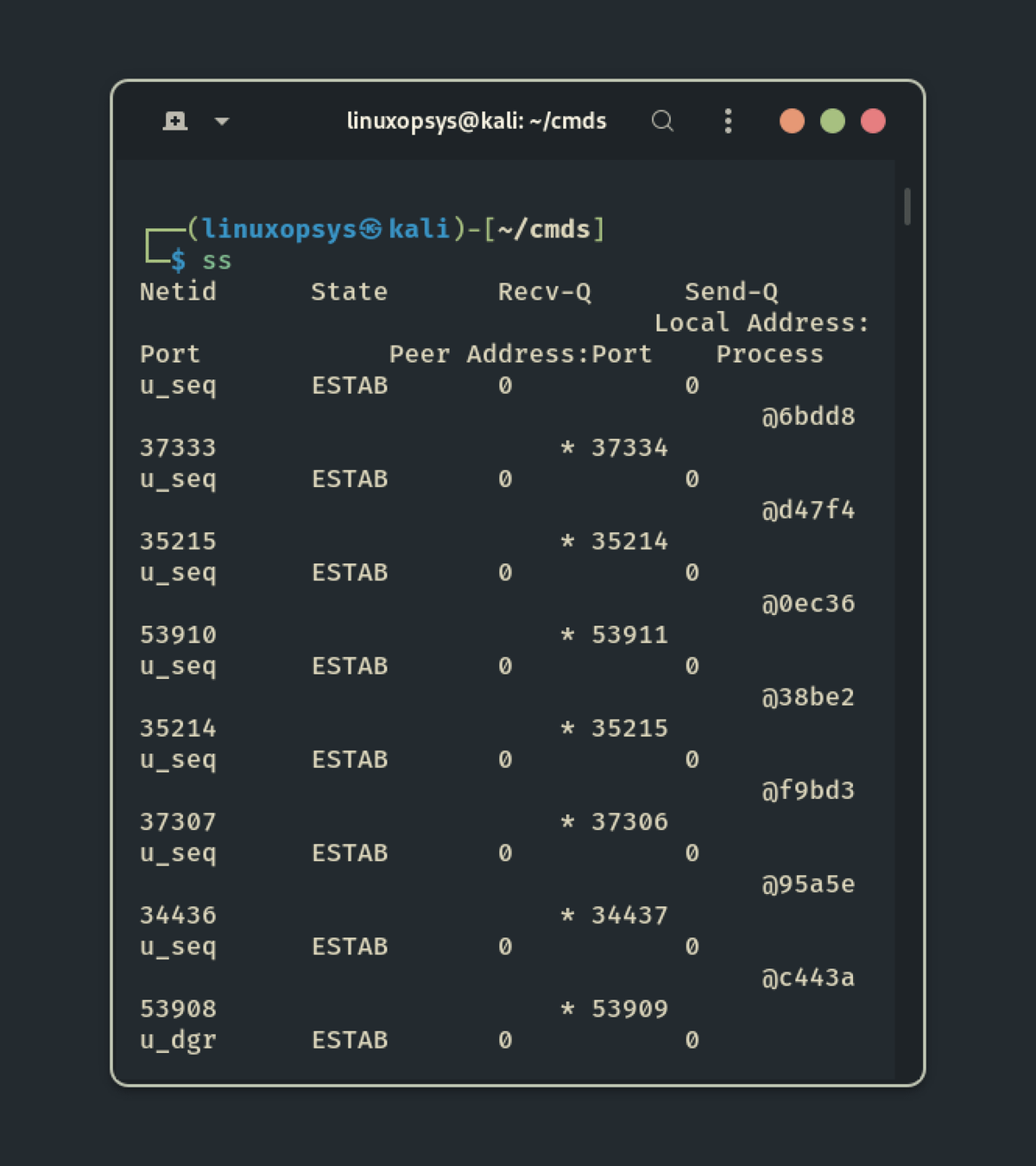Image resolution: width=1036 pixels, height=1166 pixels.
Task: Click the window title linuxopsys@kali: ~/cmds
Action: point(477,121)
